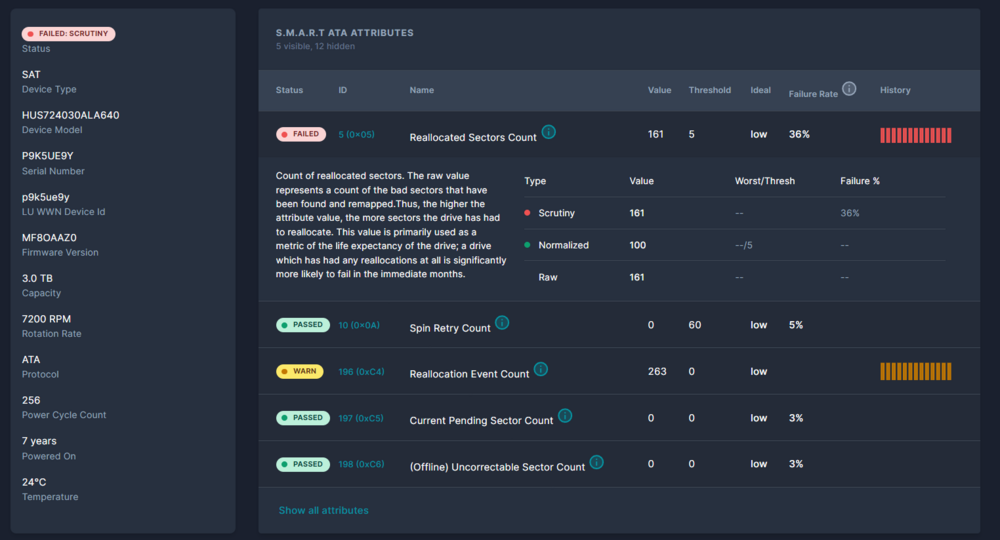This screenshot has height=540, width=1000.
Task: Click the 36% failure rate value in main row
Action: coord(799,135)
